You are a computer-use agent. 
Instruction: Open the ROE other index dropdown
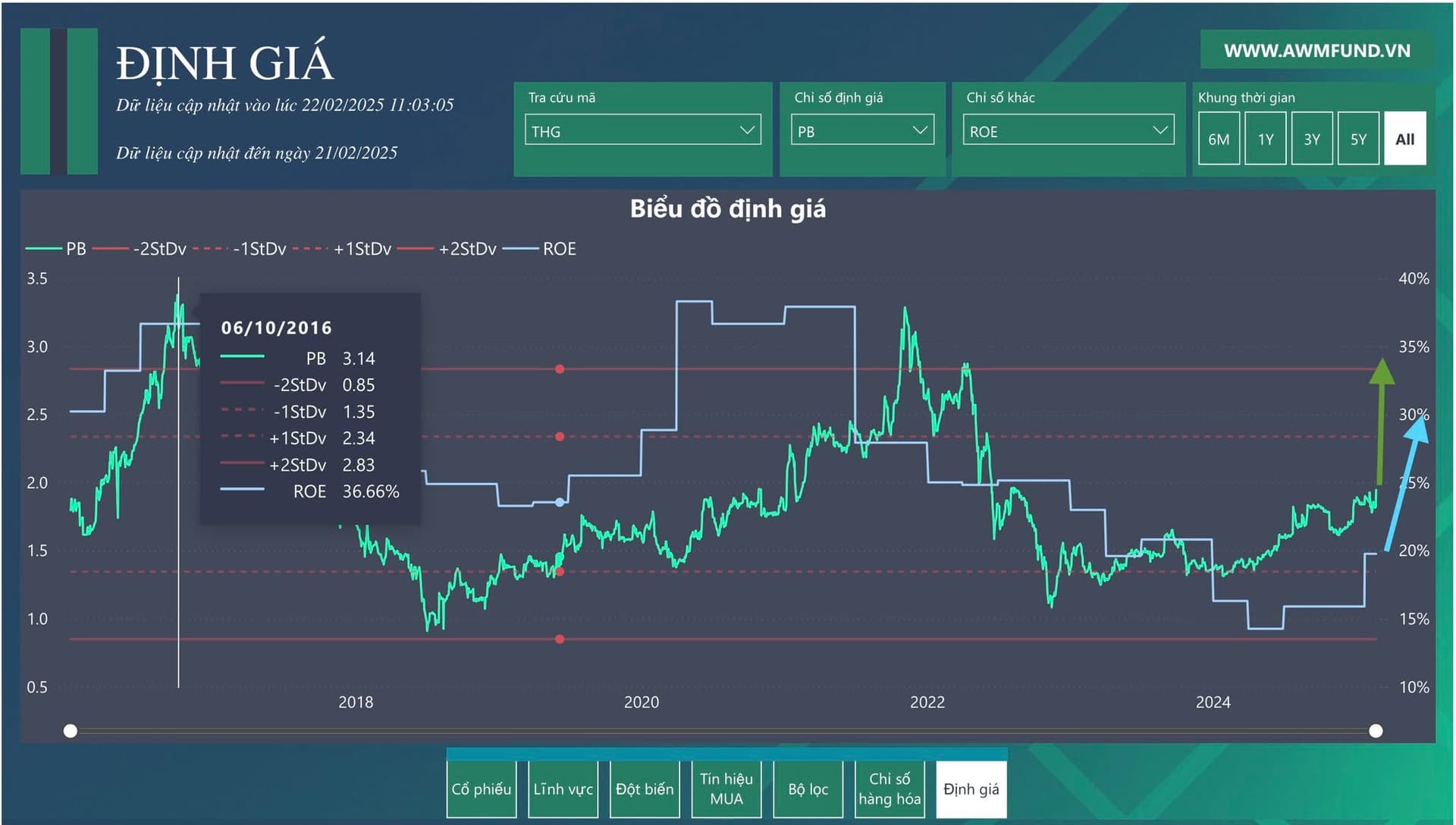(x=1068, y=130)
